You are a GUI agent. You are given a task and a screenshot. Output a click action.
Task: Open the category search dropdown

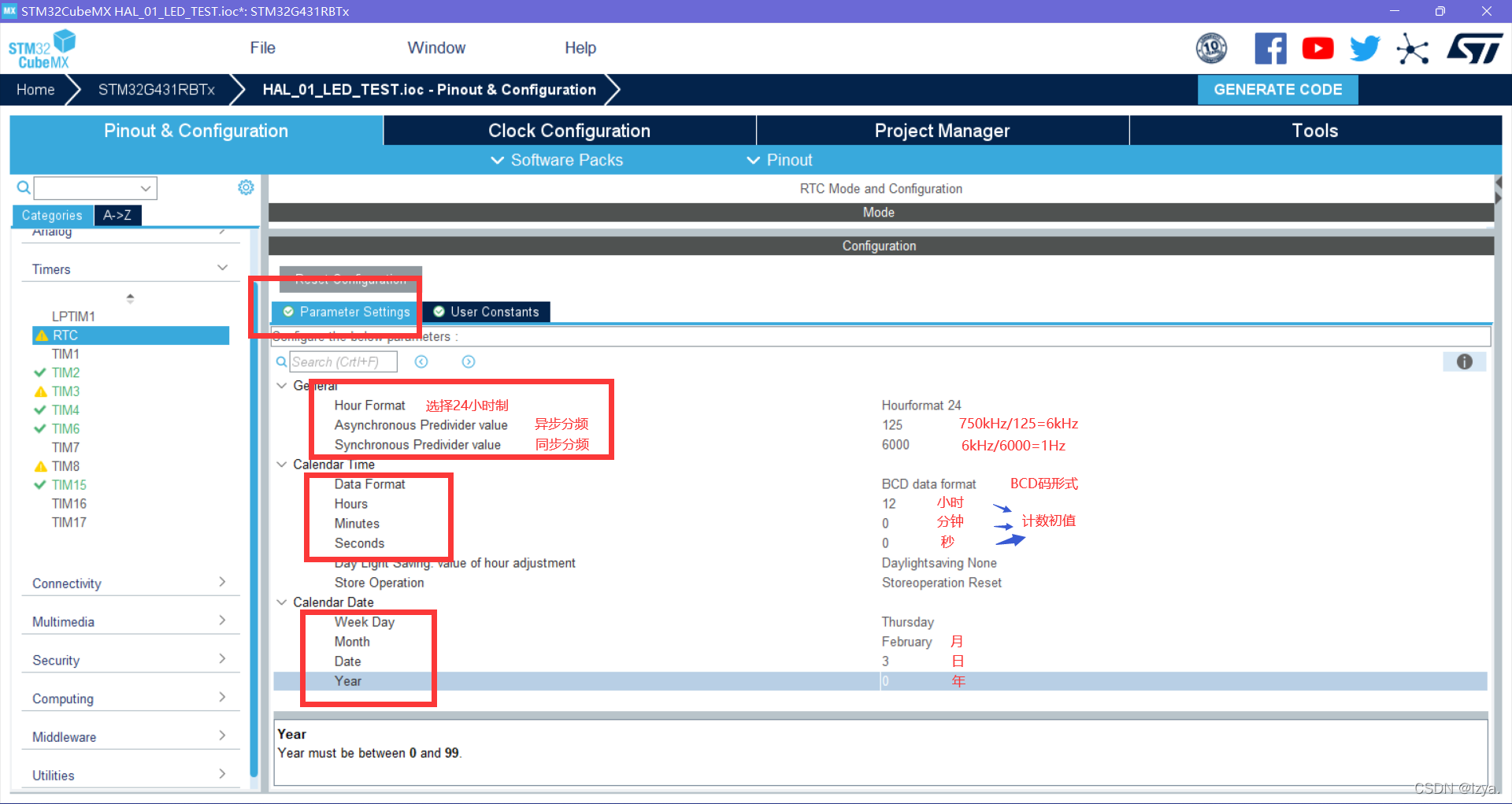click(x=146, y=188)
